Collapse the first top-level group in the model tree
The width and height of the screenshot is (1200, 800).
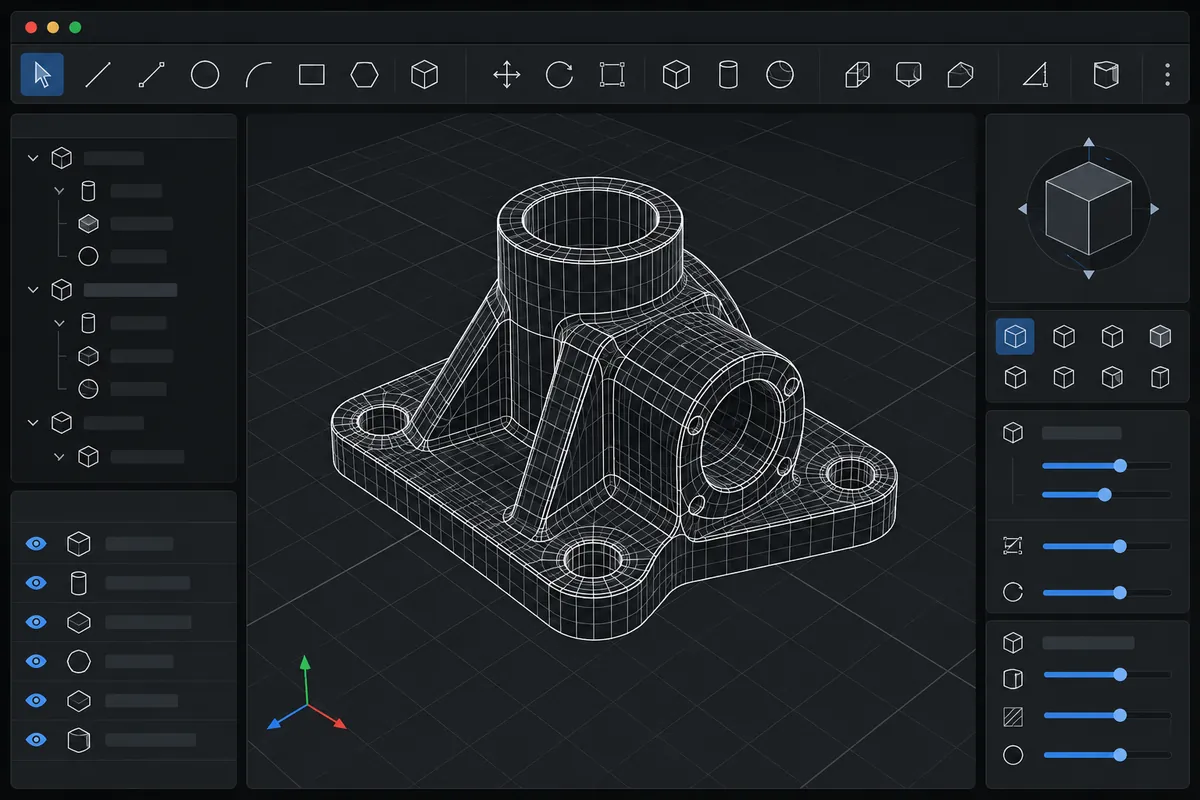(33, 158)
